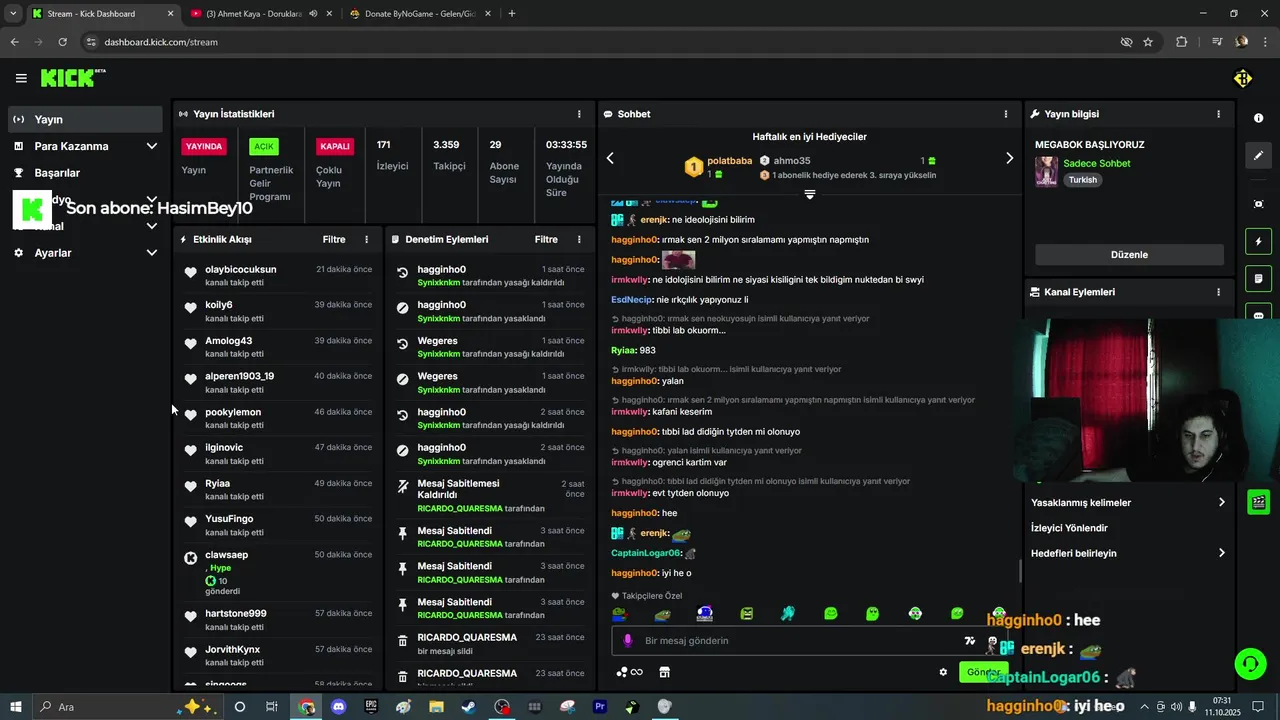Open the shop icon below message box

click(x=664, y=672)
